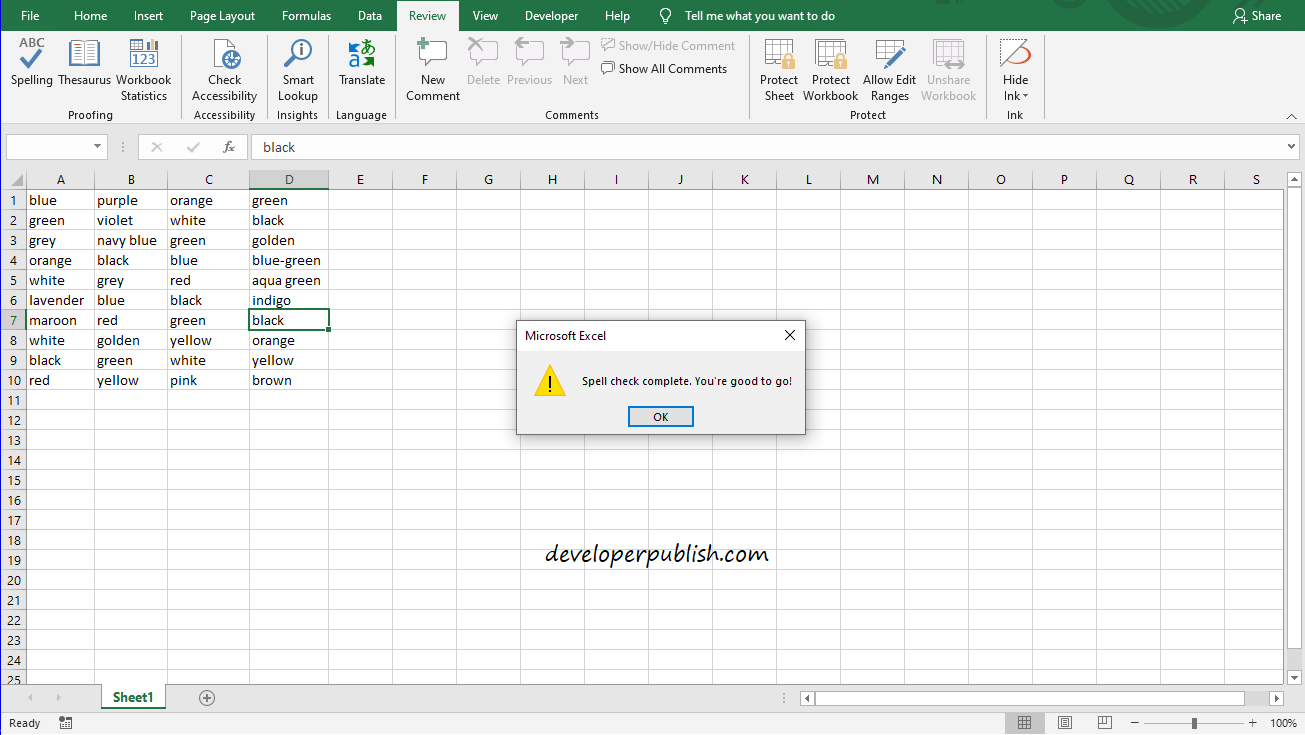Screen dimensions: 1305x735
Task: Show Workbook Statistics
Action: (x=143, y=70)
